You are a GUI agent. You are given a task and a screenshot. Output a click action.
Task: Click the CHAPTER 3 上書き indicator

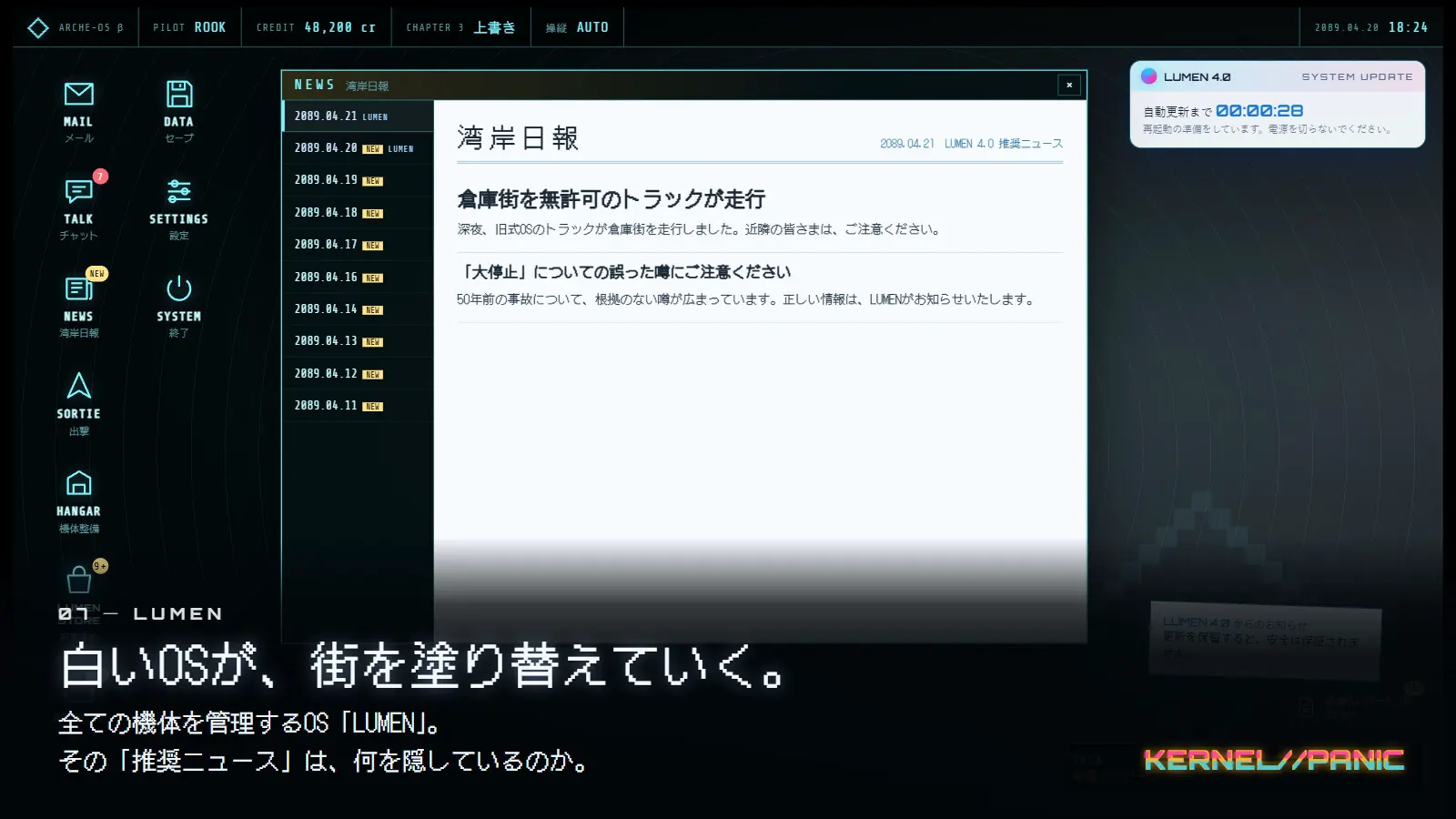[460, 27]
